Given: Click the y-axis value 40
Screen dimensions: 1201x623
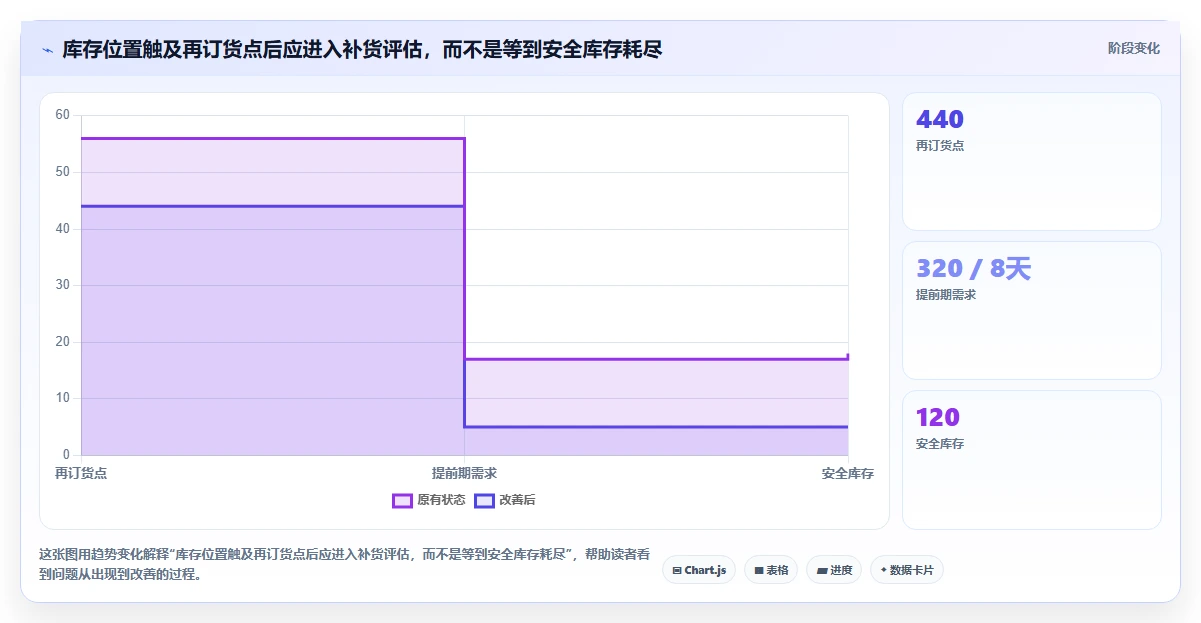Looking at the screenshot, I should click(x=63, y=229).
